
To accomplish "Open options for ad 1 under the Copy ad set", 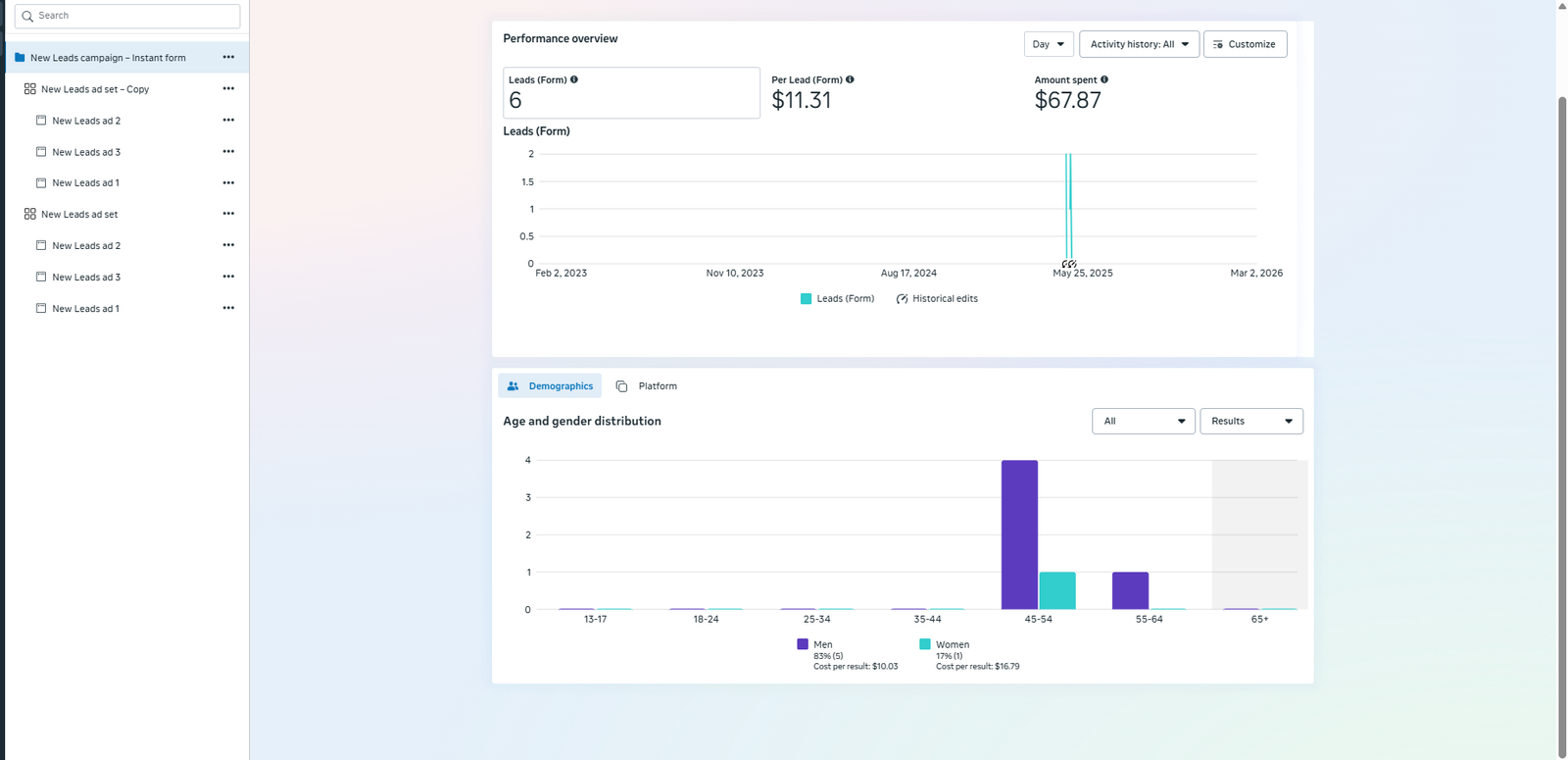I will (x=228, y=182).
